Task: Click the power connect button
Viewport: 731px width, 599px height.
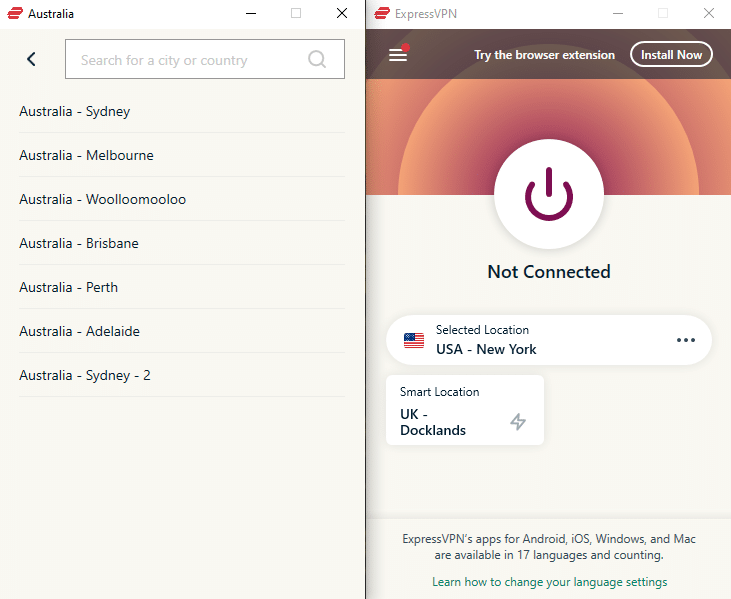Action: (549, 194)
